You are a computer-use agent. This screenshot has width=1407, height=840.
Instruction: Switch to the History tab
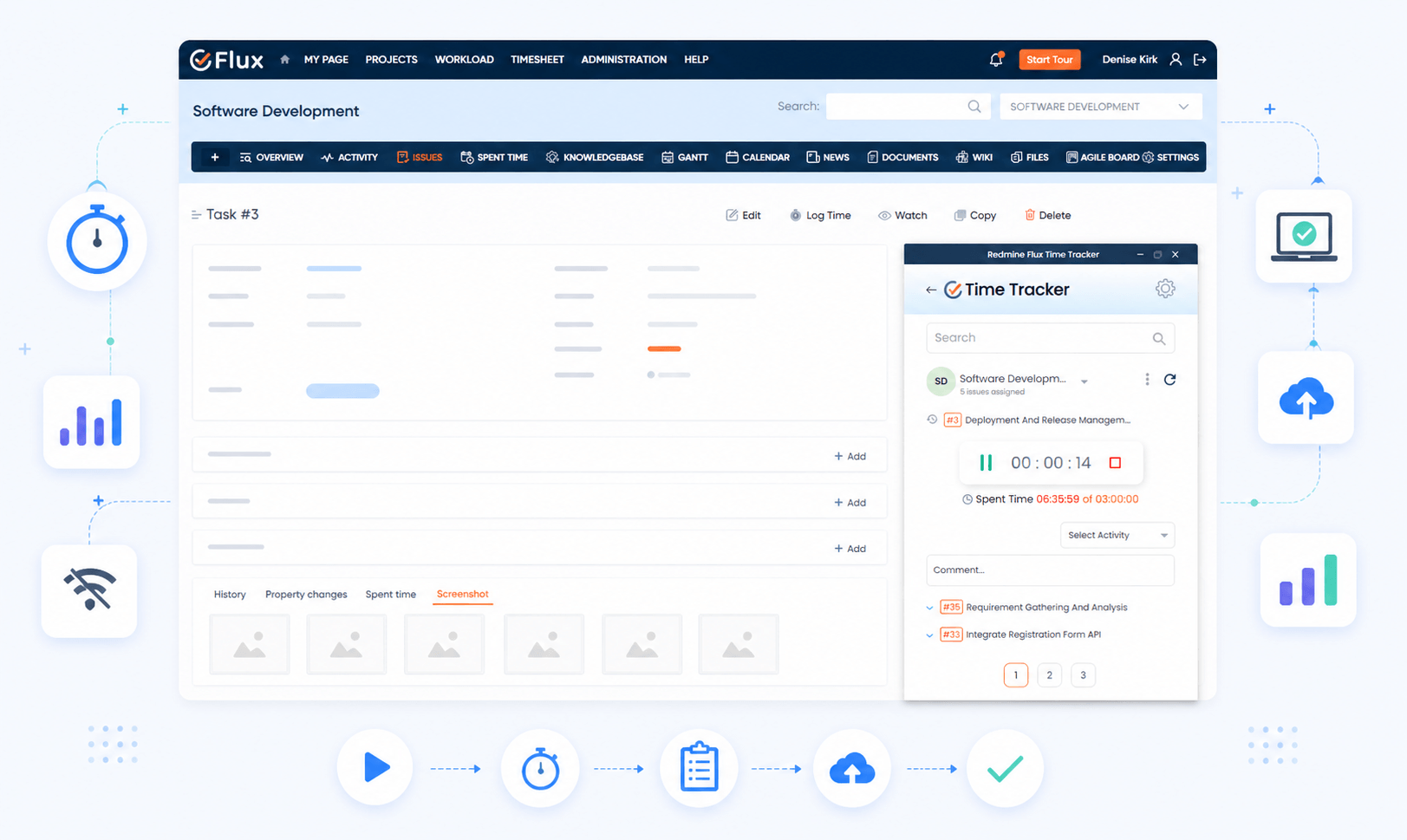(230, 595)
